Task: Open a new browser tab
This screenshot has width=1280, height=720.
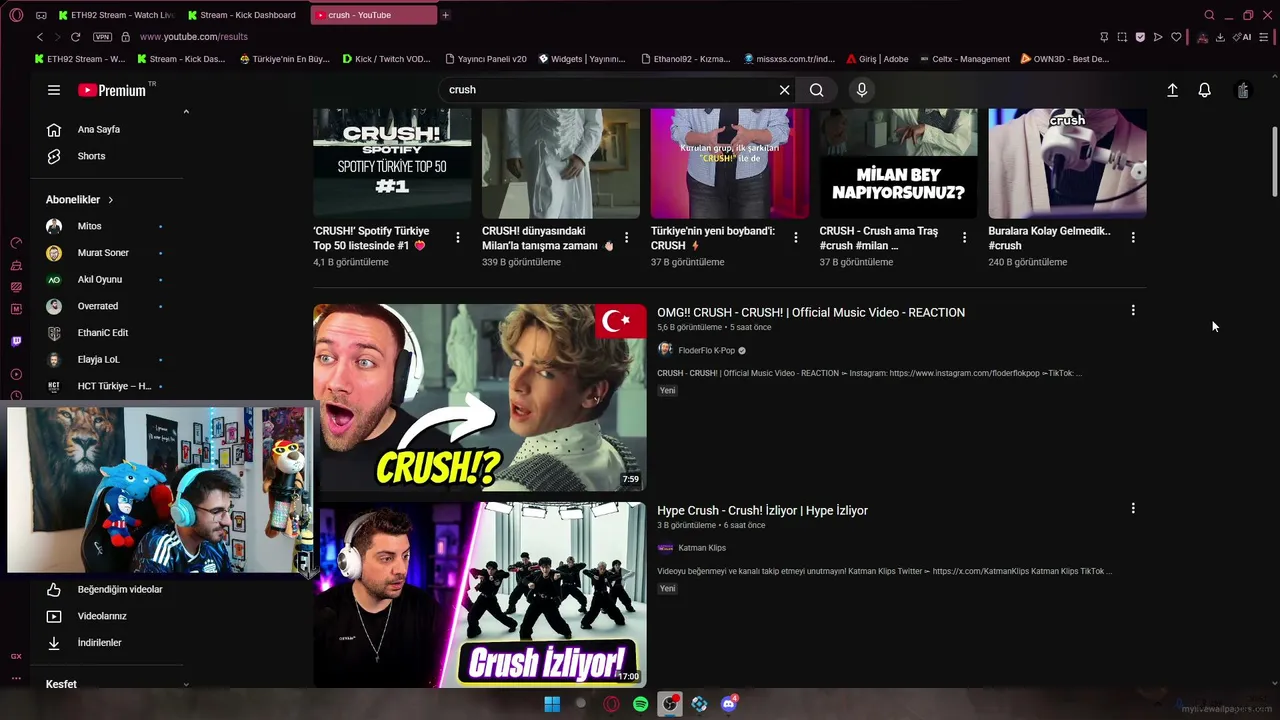Action: coord(445,15)
